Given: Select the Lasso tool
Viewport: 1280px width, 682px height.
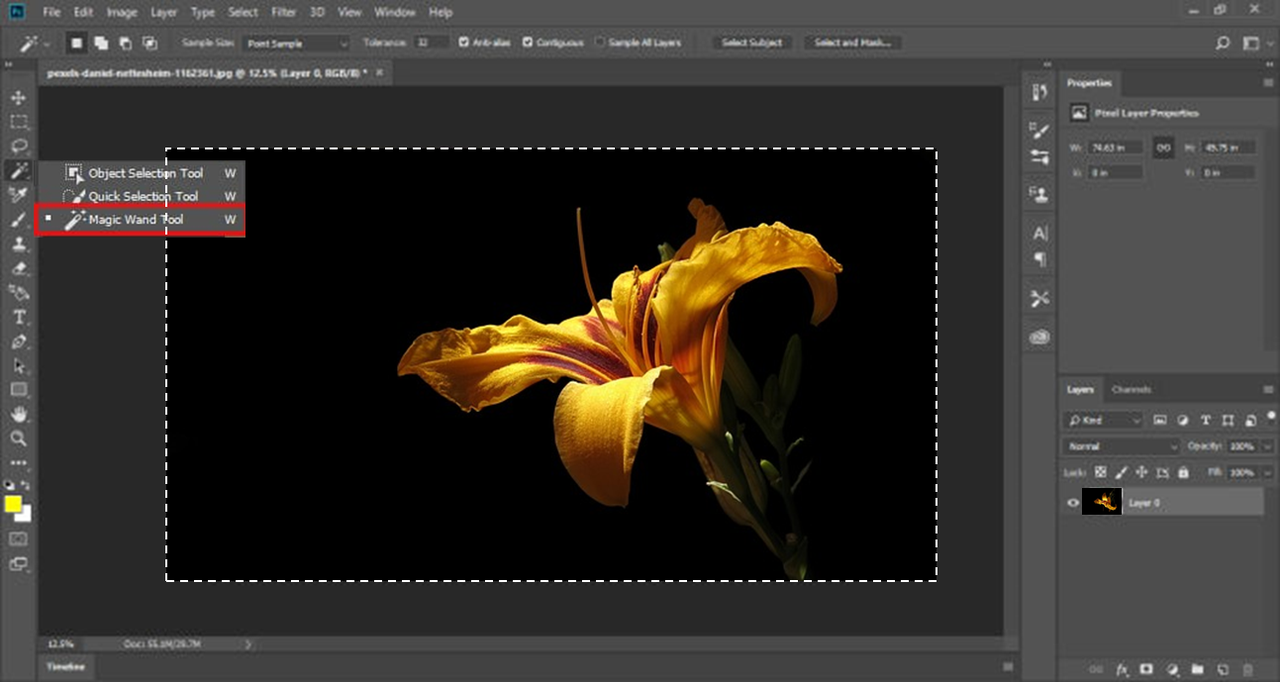Looking at the screenshot, I should pos(18,146).
